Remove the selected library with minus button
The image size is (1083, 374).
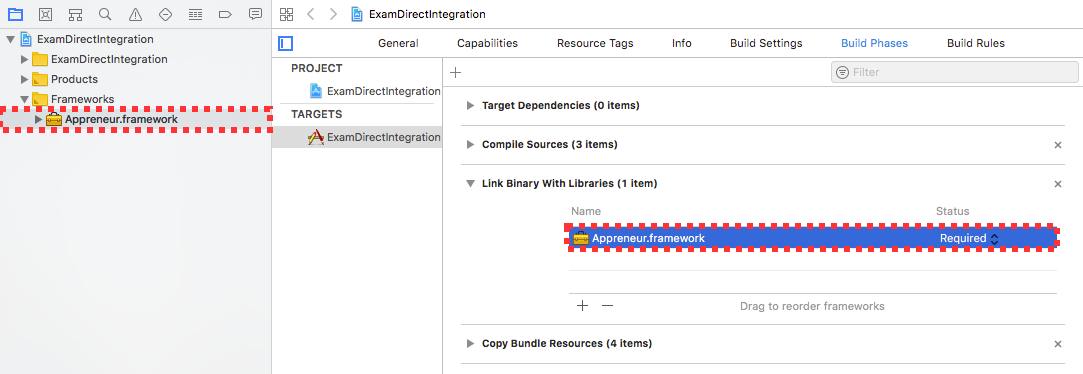point(607,306)
